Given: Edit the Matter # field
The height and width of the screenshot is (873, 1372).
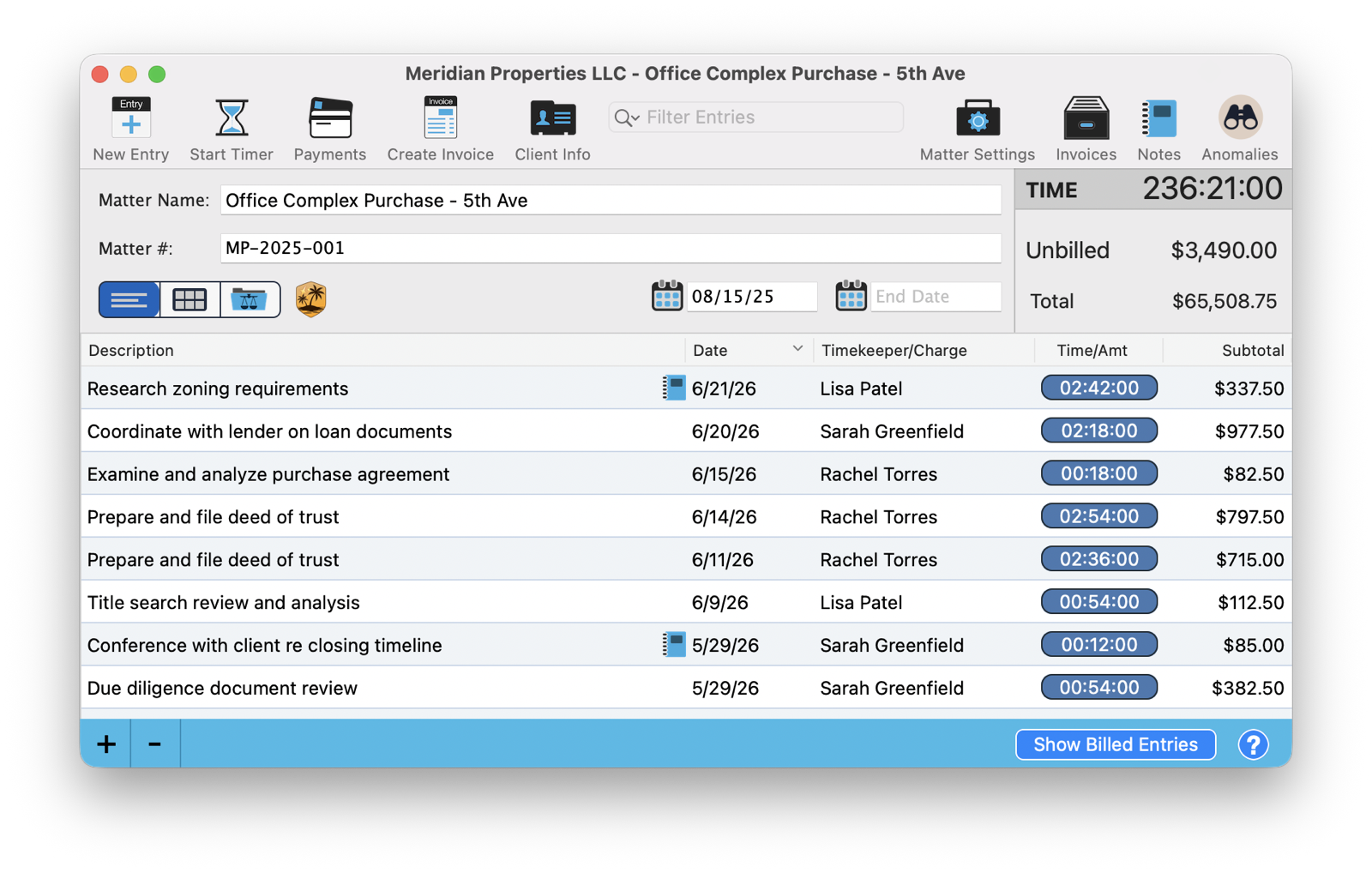Looking at the screenshot, I should pyautogui.click(x=611, y=248).
